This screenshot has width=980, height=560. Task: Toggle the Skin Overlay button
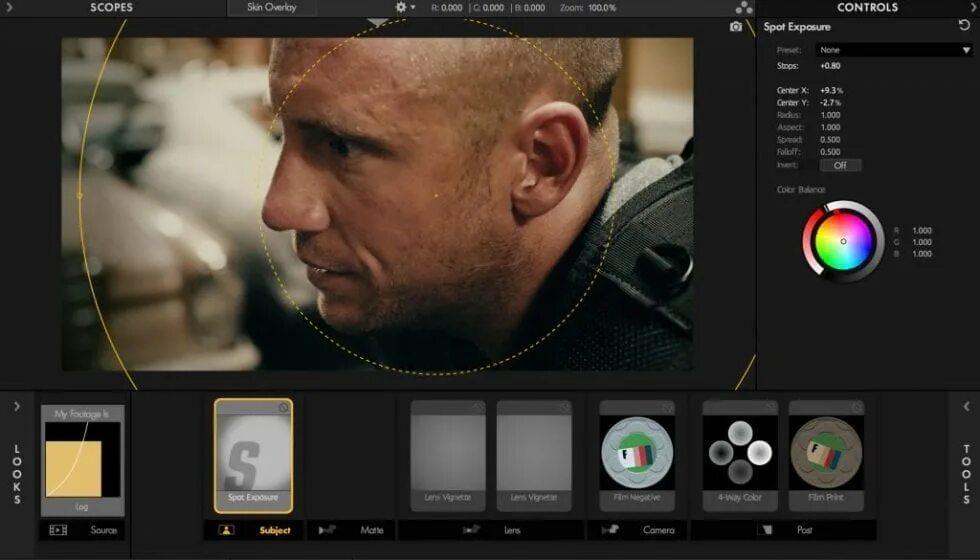(271, 8)
